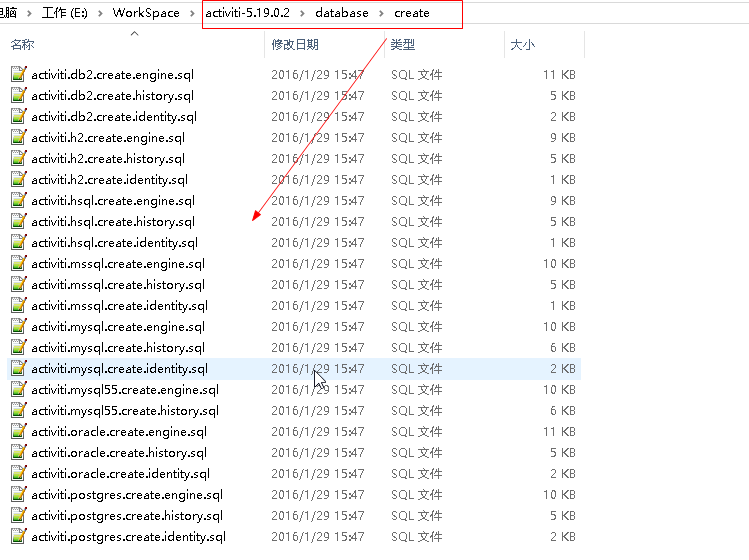Screen dimensions: 749x560
Task: Select the file name activiti.db2.create.engine.sql
Action: 113,75
